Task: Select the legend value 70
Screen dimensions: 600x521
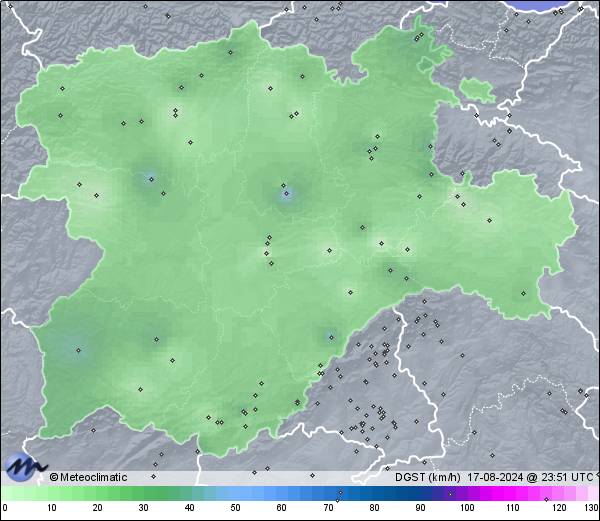Action: [328, 508]
